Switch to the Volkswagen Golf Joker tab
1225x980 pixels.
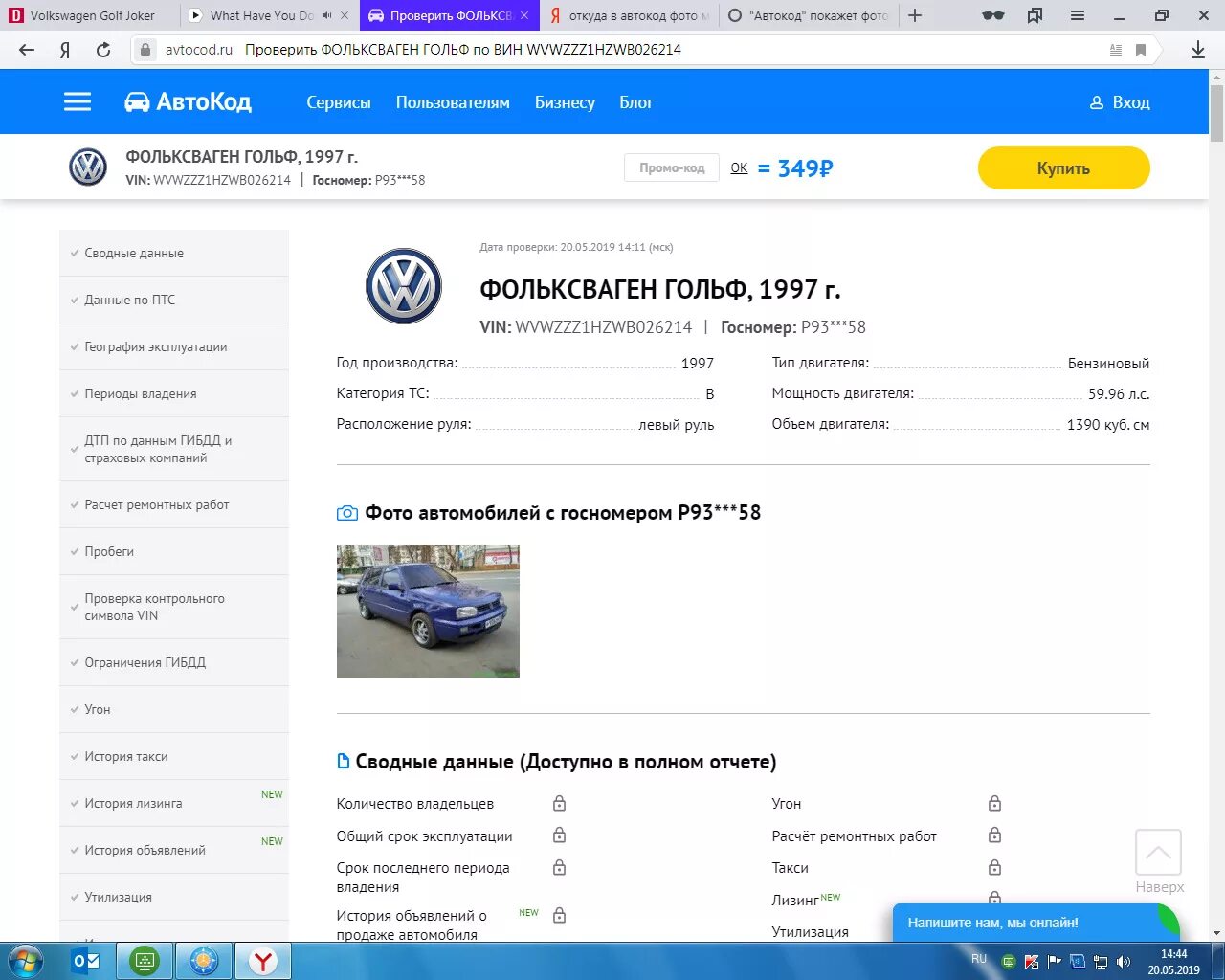(90, 15)
